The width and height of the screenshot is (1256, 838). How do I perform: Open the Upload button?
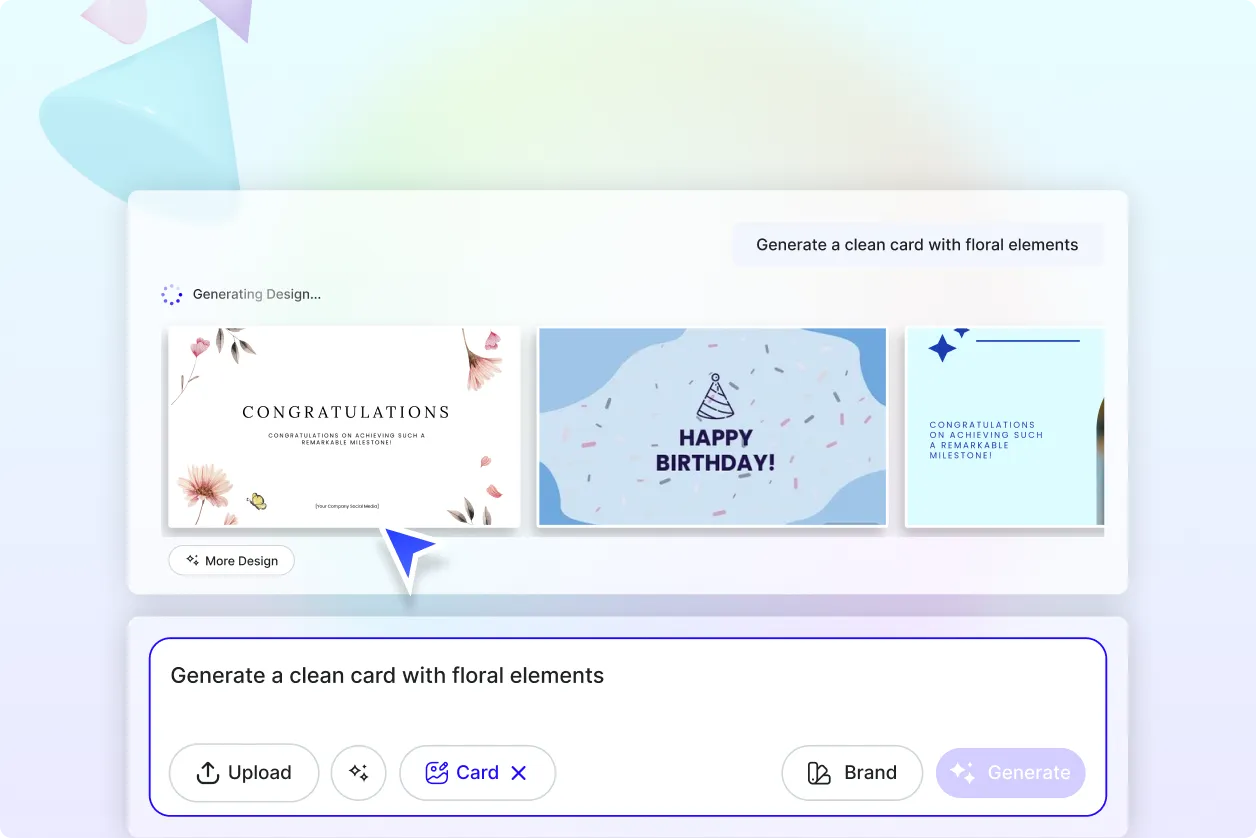pos(244,773)
